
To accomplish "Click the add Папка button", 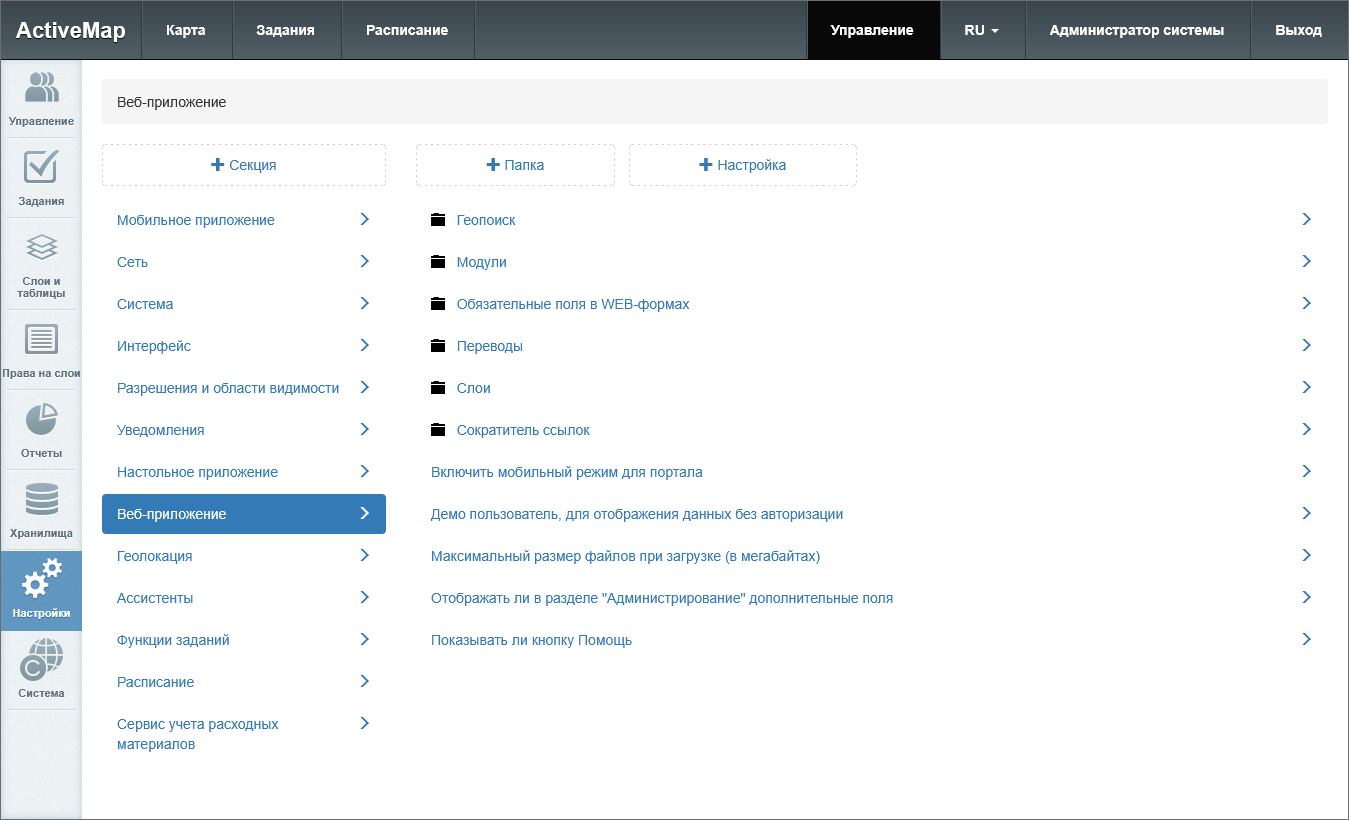I will 515,165.
